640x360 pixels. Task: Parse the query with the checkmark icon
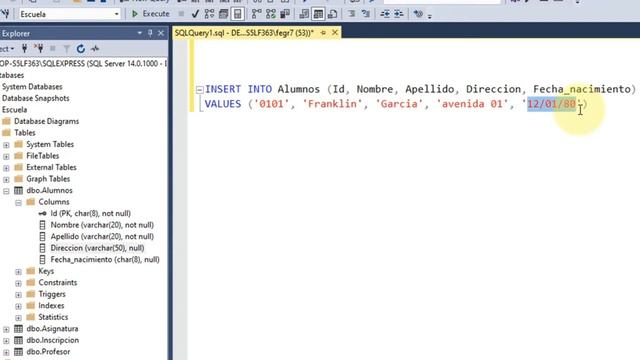195,14
